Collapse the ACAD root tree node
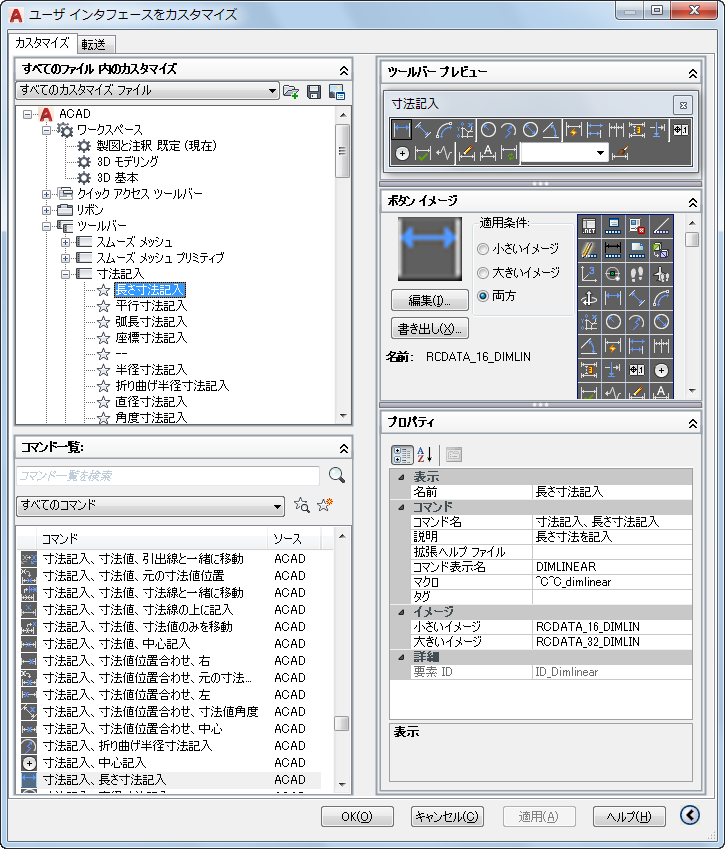 [28, 114]
